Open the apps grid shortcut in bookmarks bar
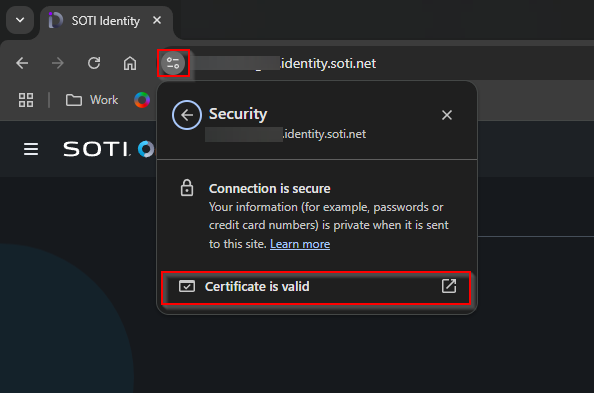 pyautogui.click(x=26, y=100)
